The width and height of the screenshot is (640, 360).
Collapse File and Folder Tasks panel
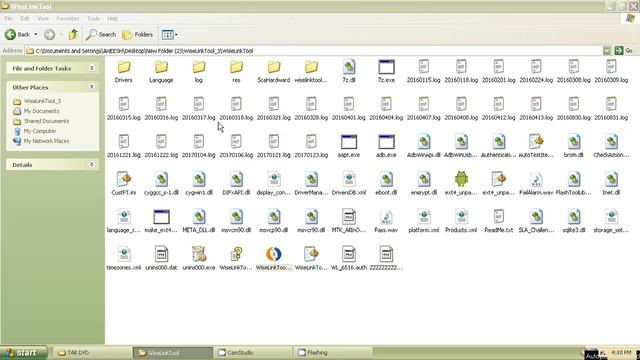92,68
